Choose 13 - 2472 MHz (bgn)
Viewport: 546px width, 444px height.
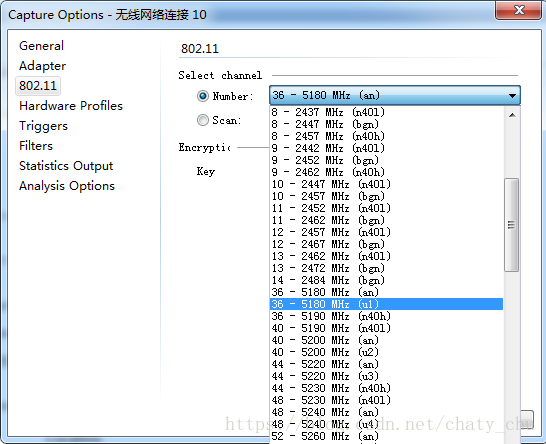[387, 268]
